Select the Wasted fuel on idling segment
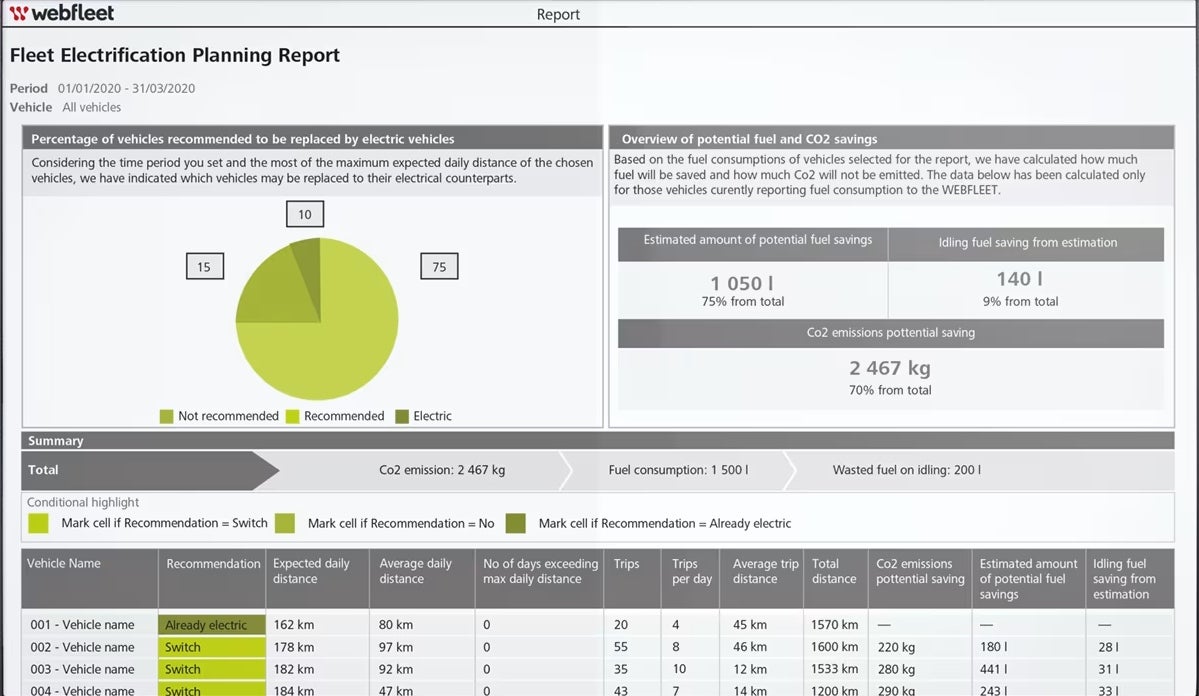Viewport: 1199px width, 696px height. click(906, 470)
